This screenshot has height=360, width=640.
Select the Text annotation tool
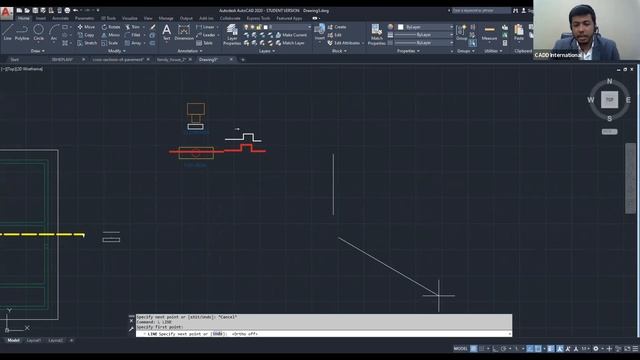pyautogui.click(x=167, y=32)
